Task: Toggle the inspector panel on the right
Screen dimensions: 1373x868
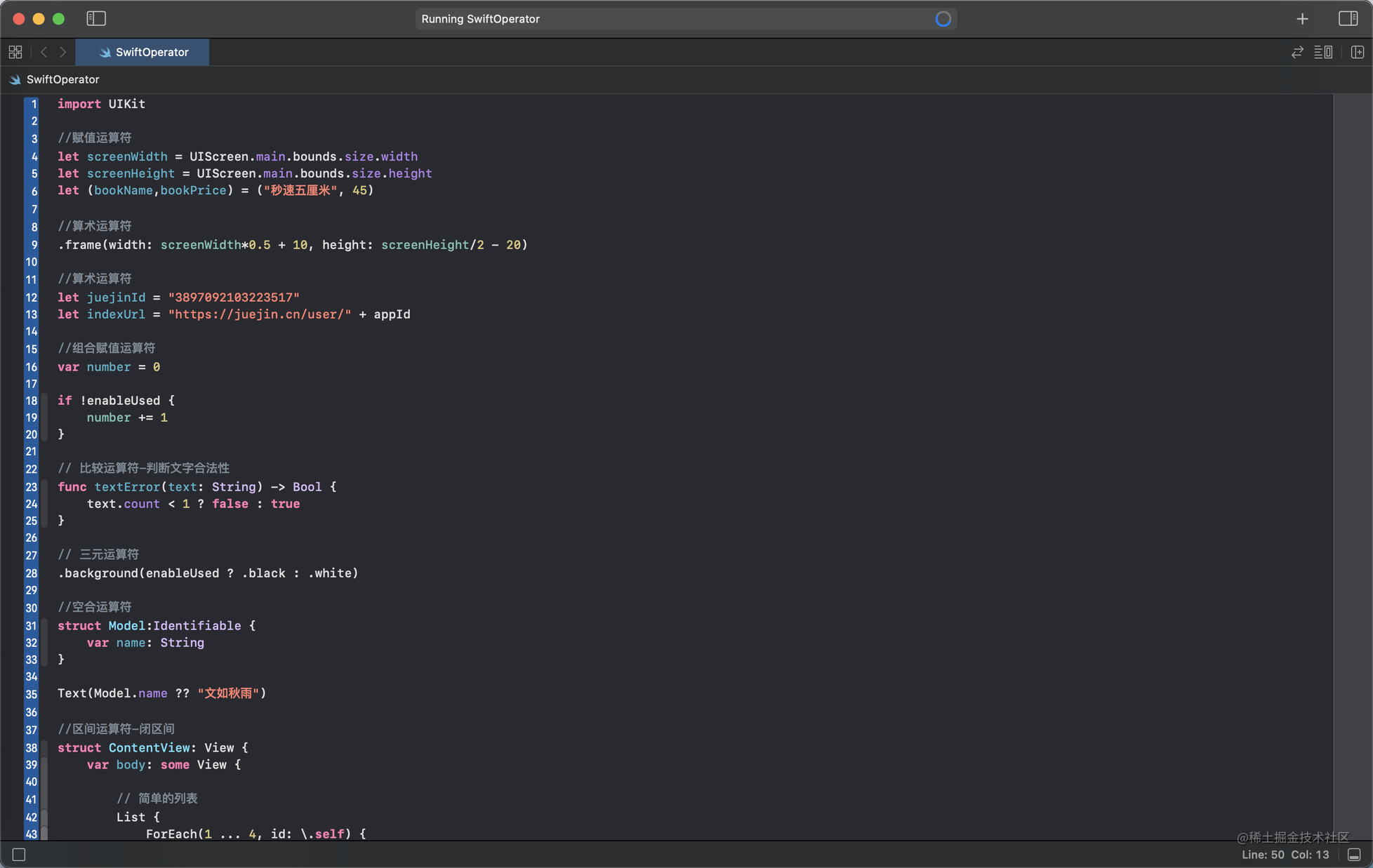Action: (1348, 18)
